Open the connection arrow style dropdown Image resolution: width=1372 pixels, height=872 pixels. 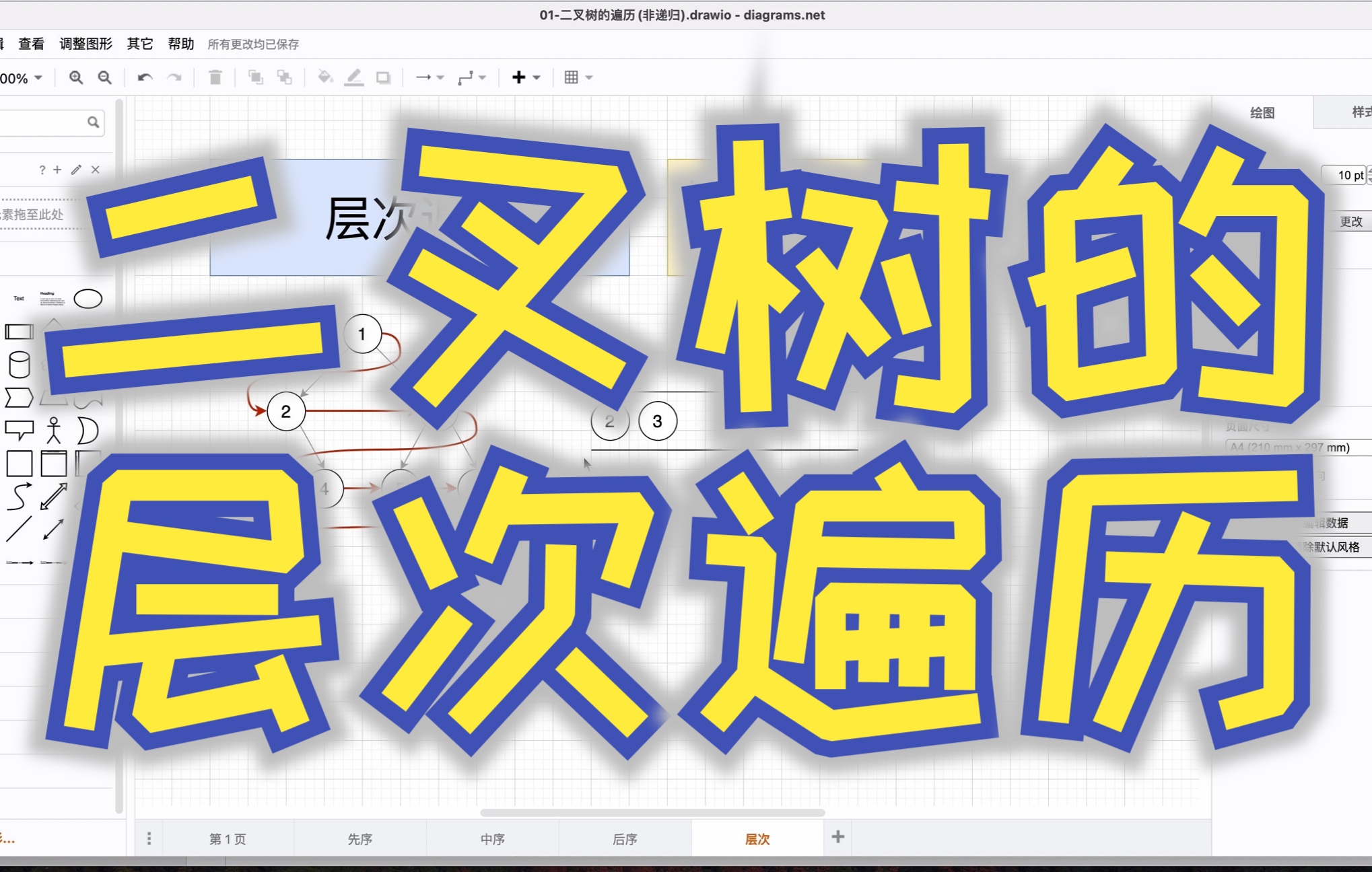point(430,77)
